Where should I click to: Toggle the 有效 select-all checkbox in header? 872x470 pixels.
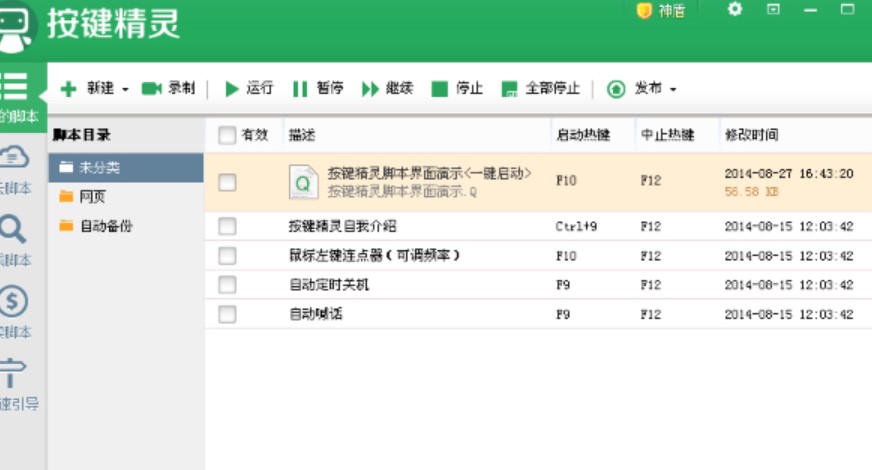227,135
